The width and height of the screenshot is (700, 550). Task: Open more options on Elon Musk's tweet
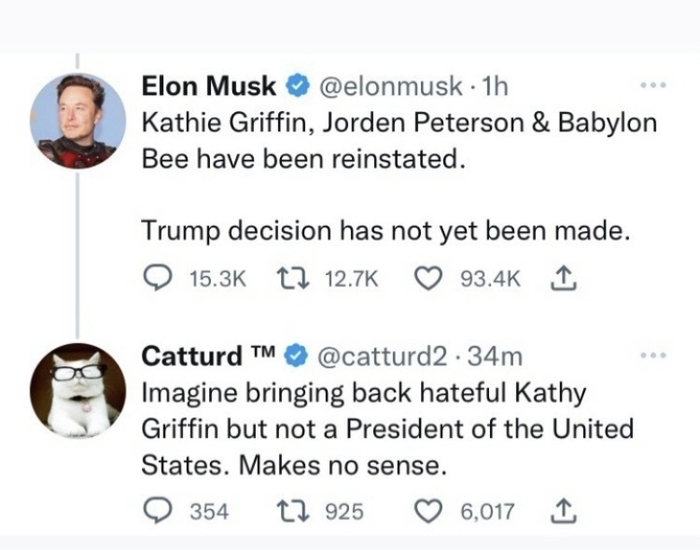click(651, 85)
